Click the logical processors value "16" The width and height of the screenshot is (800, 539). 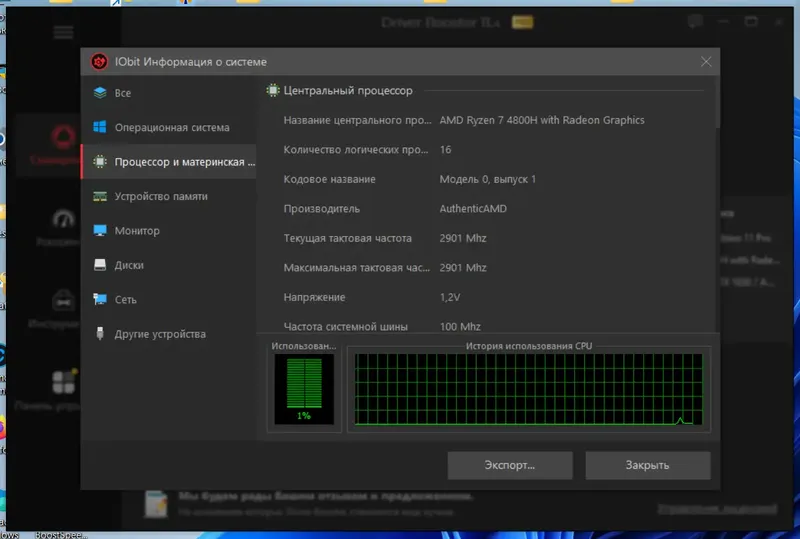pos(445,150)
